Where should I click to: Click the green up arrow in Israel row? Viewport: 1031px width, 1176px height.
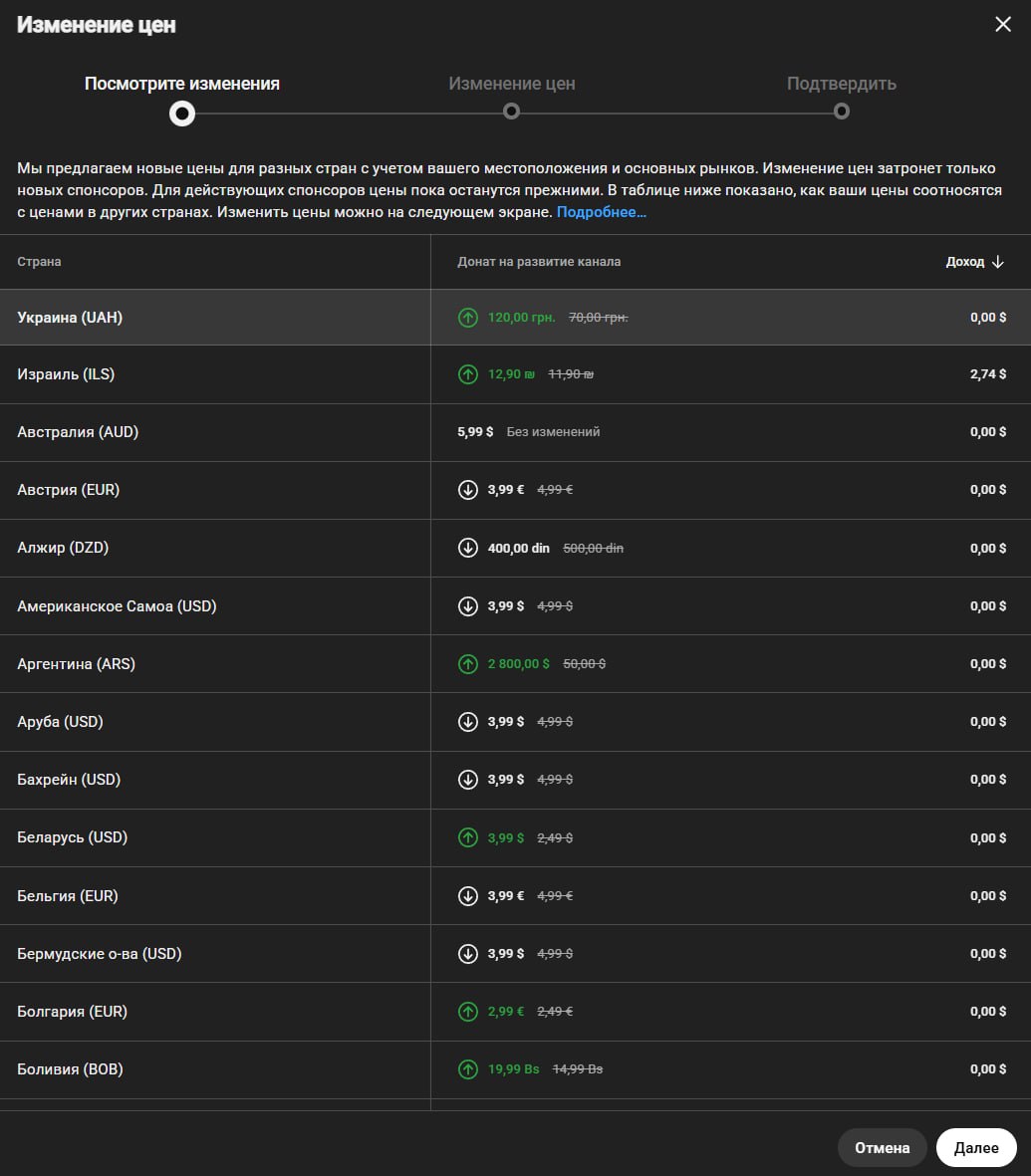467,374
